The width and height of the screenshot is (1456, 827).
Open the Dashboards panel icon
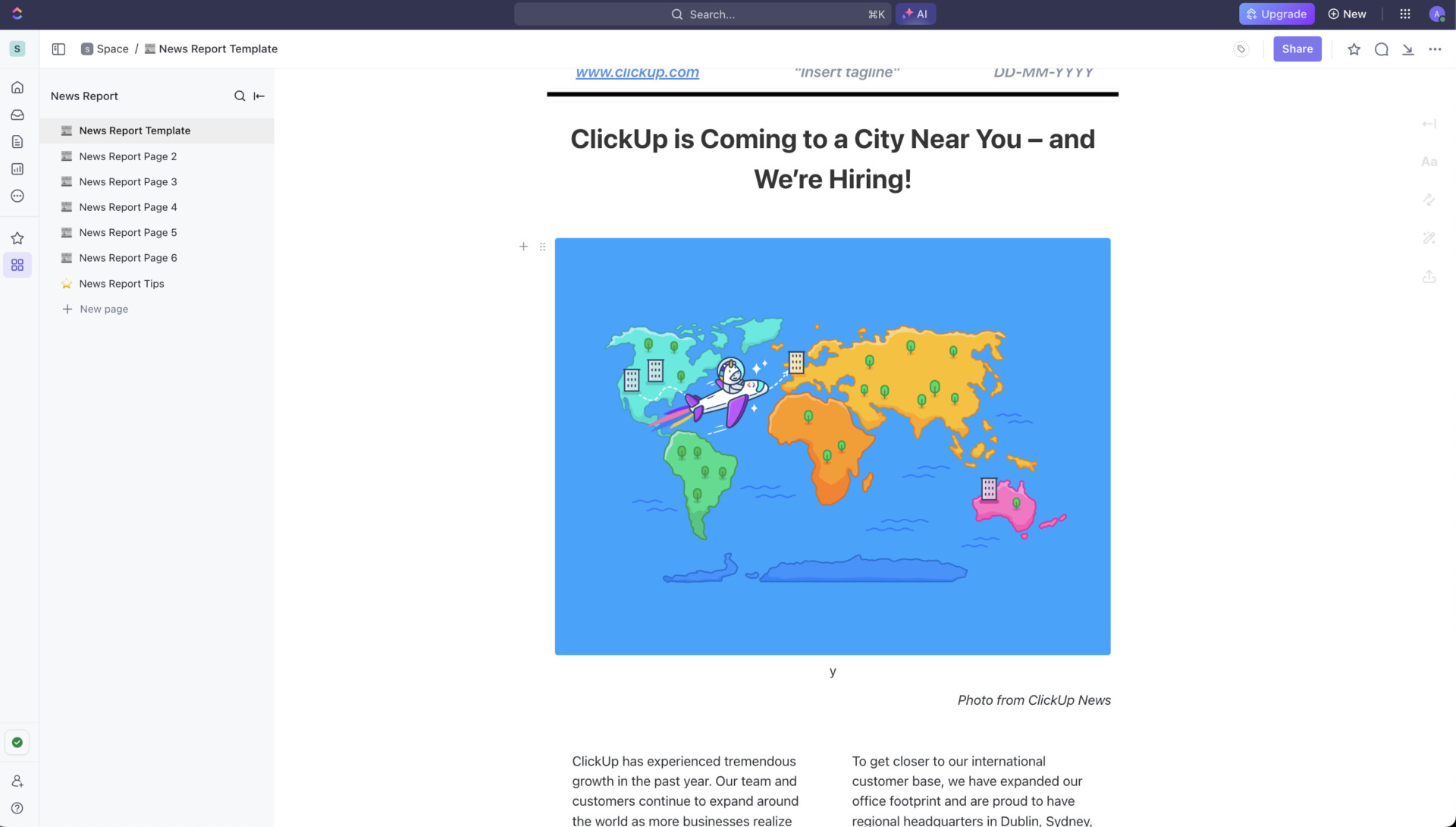[x=17, y=168]
